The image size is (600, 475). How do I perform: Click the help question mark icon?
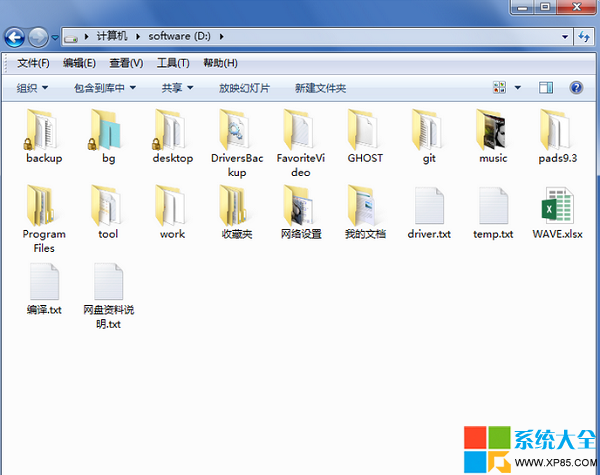click(x=576, y=88)
